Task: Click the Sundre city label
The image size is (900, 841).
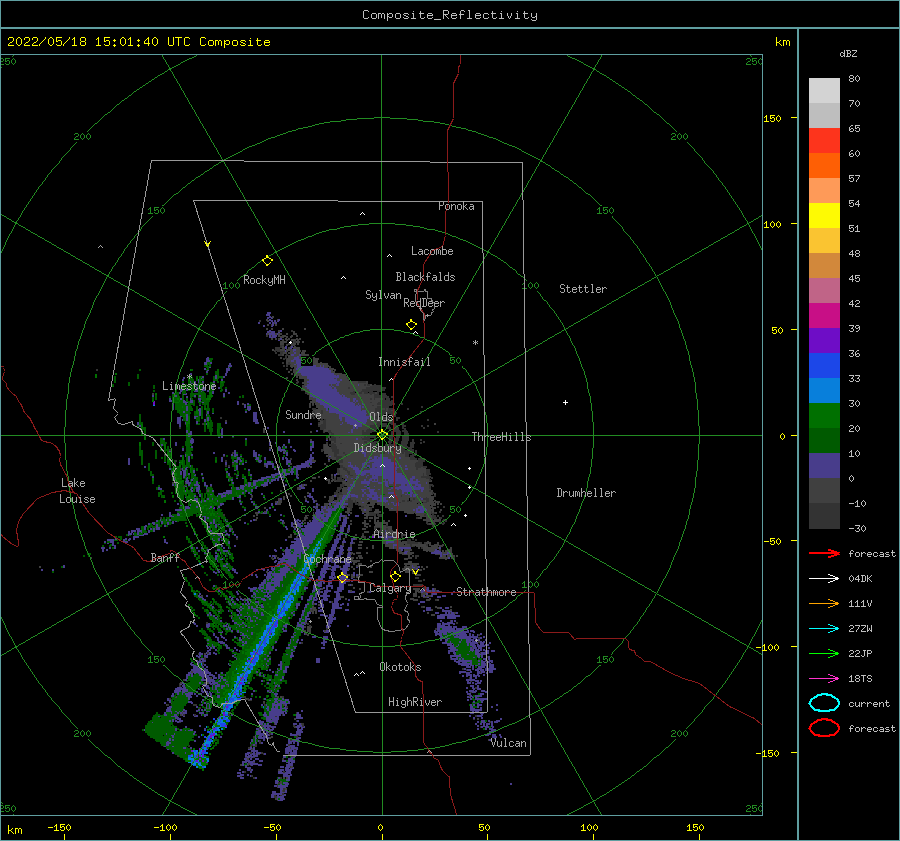Action: pos(303,414)
